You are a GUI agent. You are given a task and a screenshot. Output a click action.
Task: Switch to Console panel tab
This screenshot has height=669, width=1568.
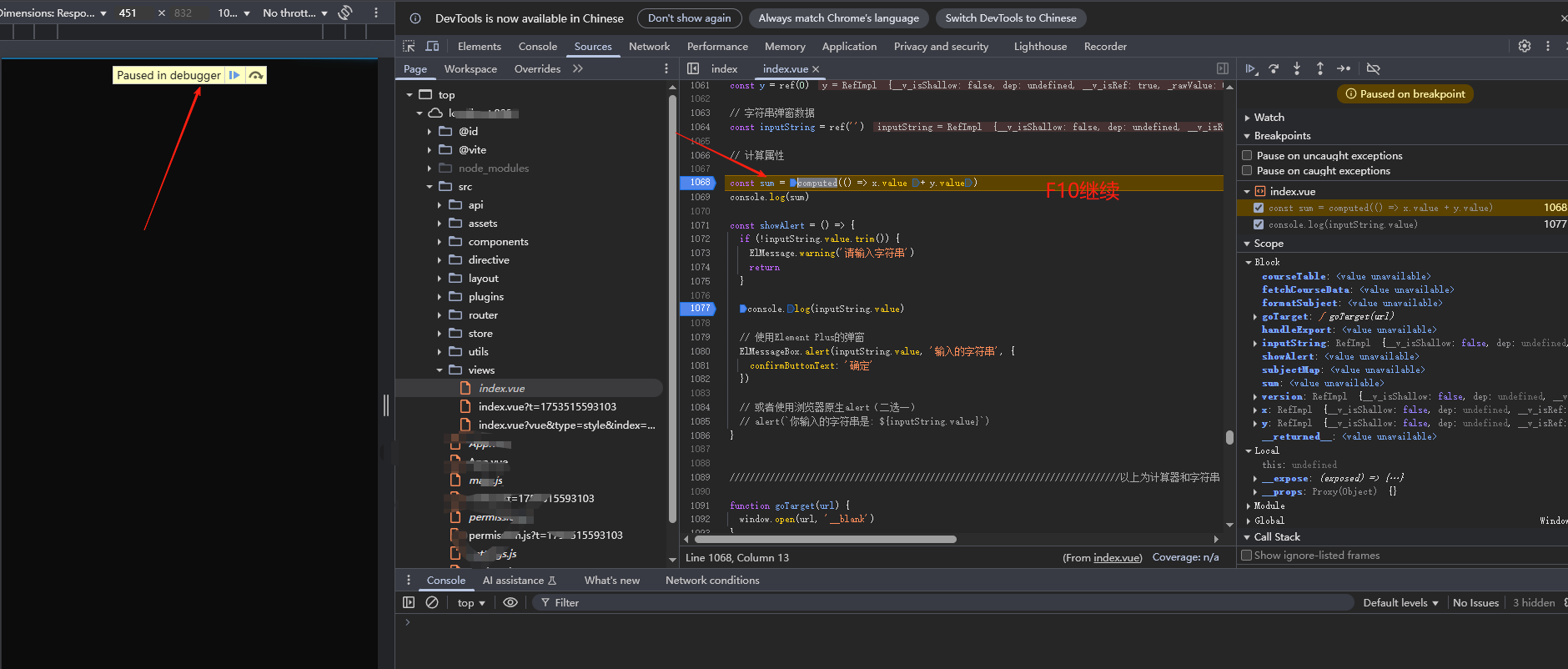pyautogui.click(x=538, y=46)
